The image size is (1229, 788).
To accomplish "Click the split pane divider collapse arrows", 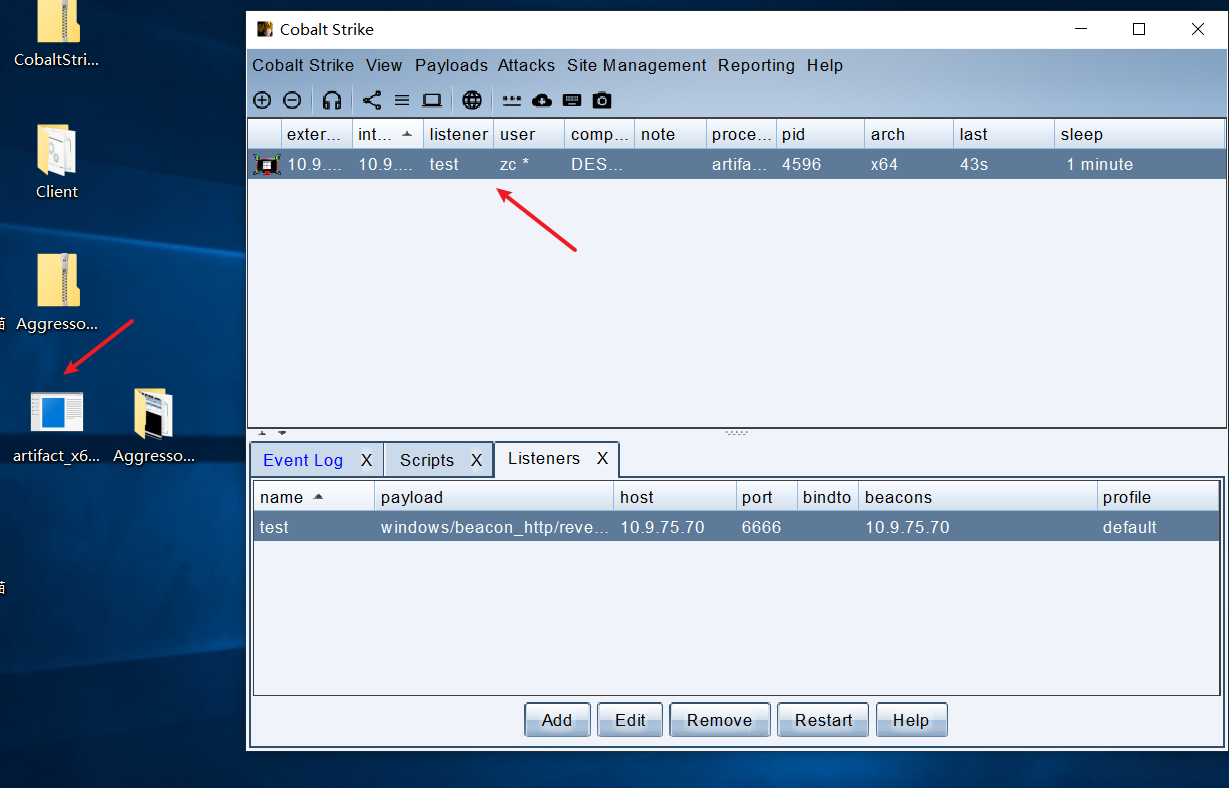I will coord(270,433).
